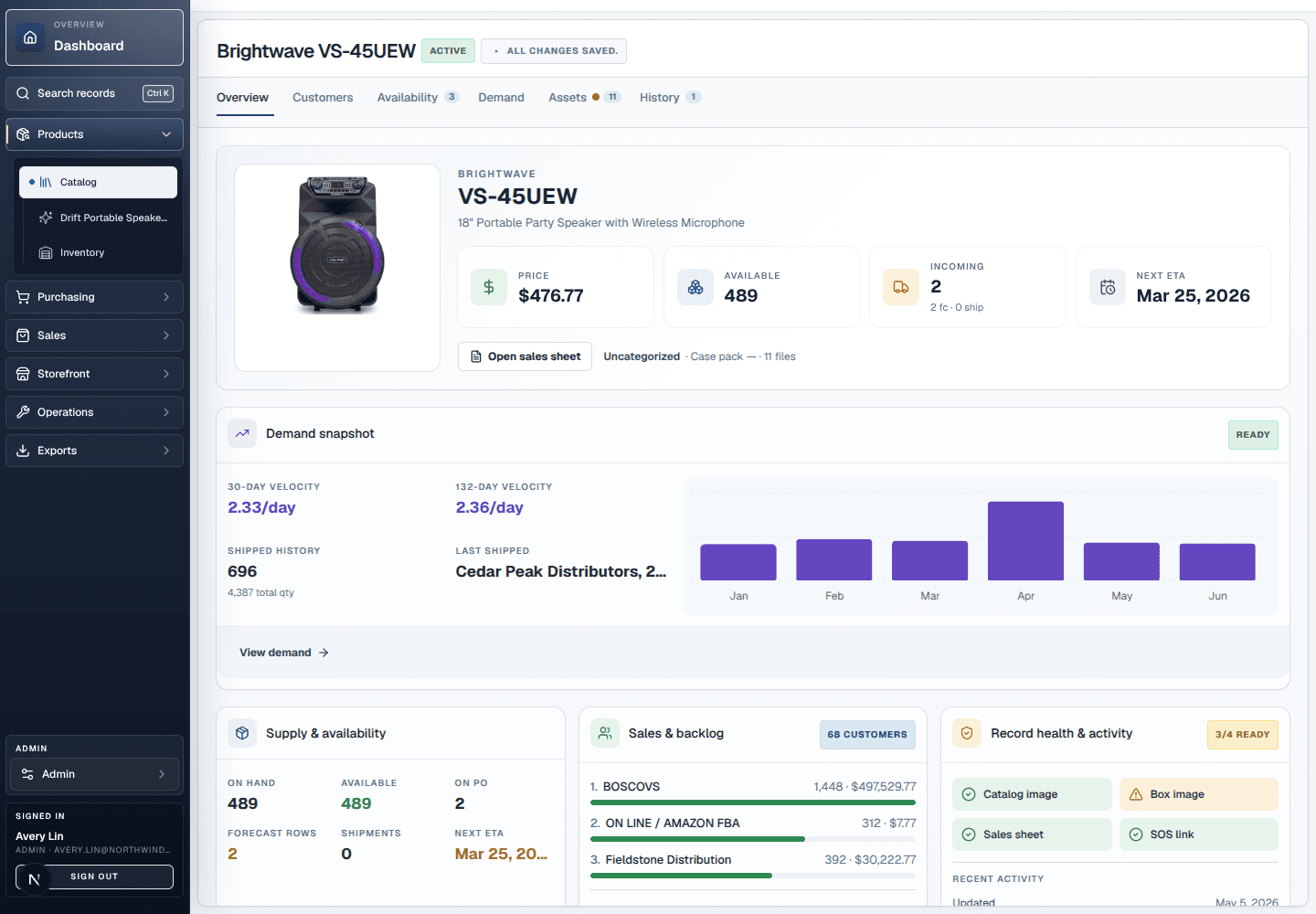Image resolution: width=1316 pixels, height=914 pixels.
Task: Click the Demand snapshot trend icon
Action: [x=242, y=433]
